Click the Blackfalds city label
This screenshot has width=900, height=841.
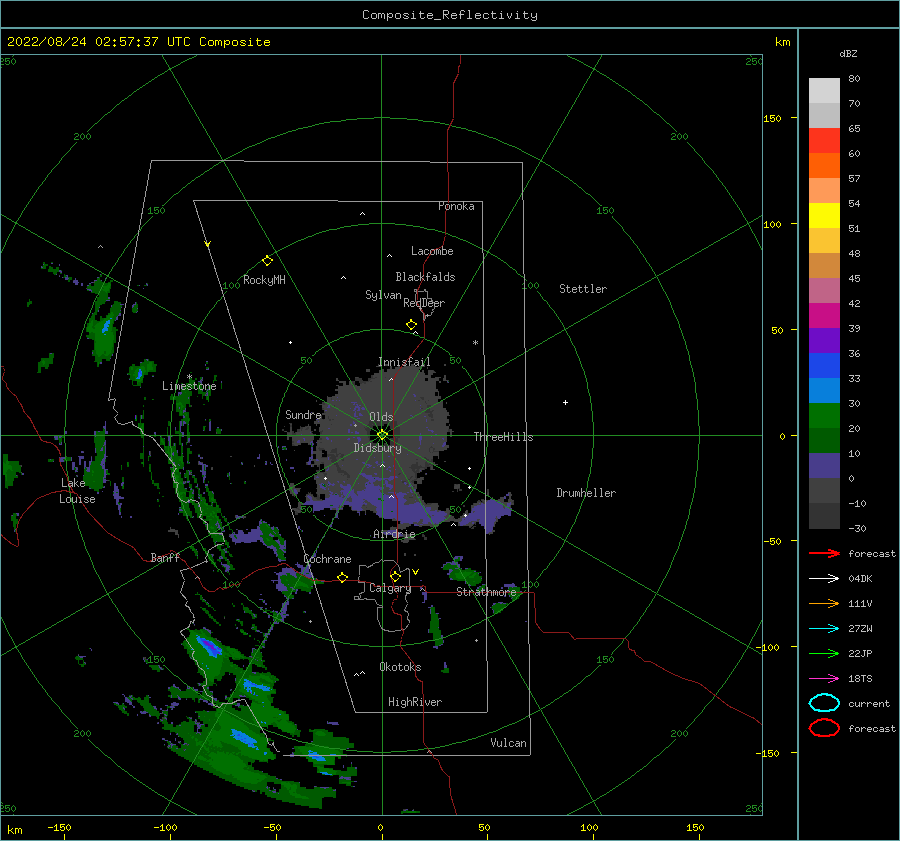coord(425,277)
